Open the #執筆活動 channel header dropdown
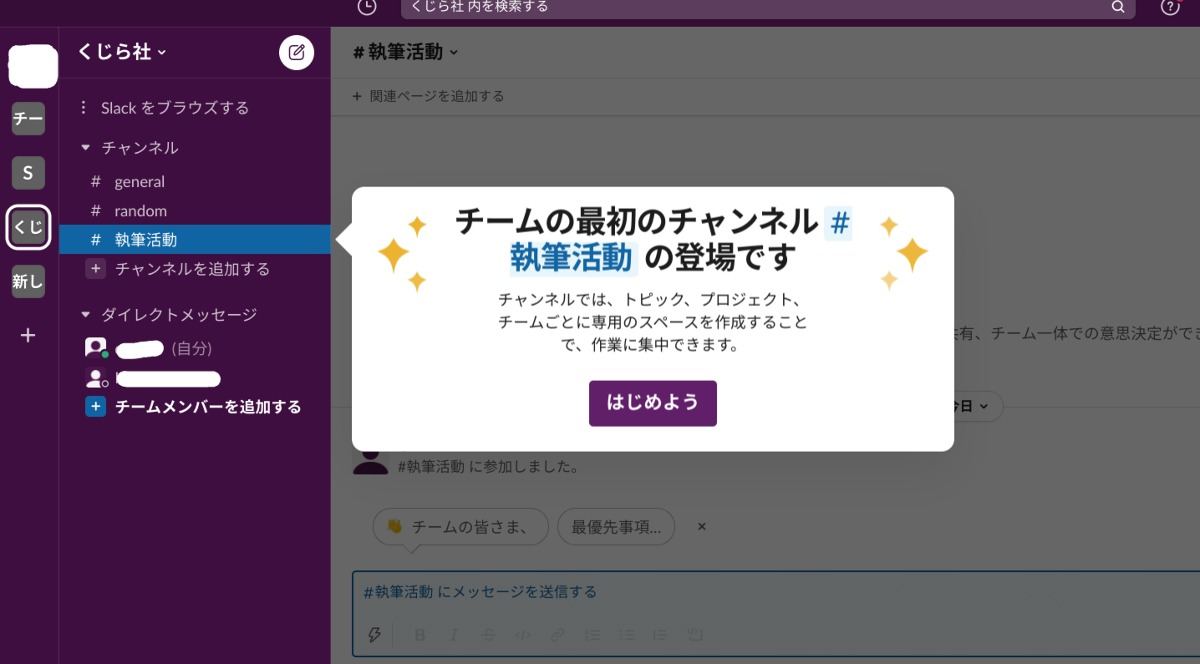 point(405,52)
